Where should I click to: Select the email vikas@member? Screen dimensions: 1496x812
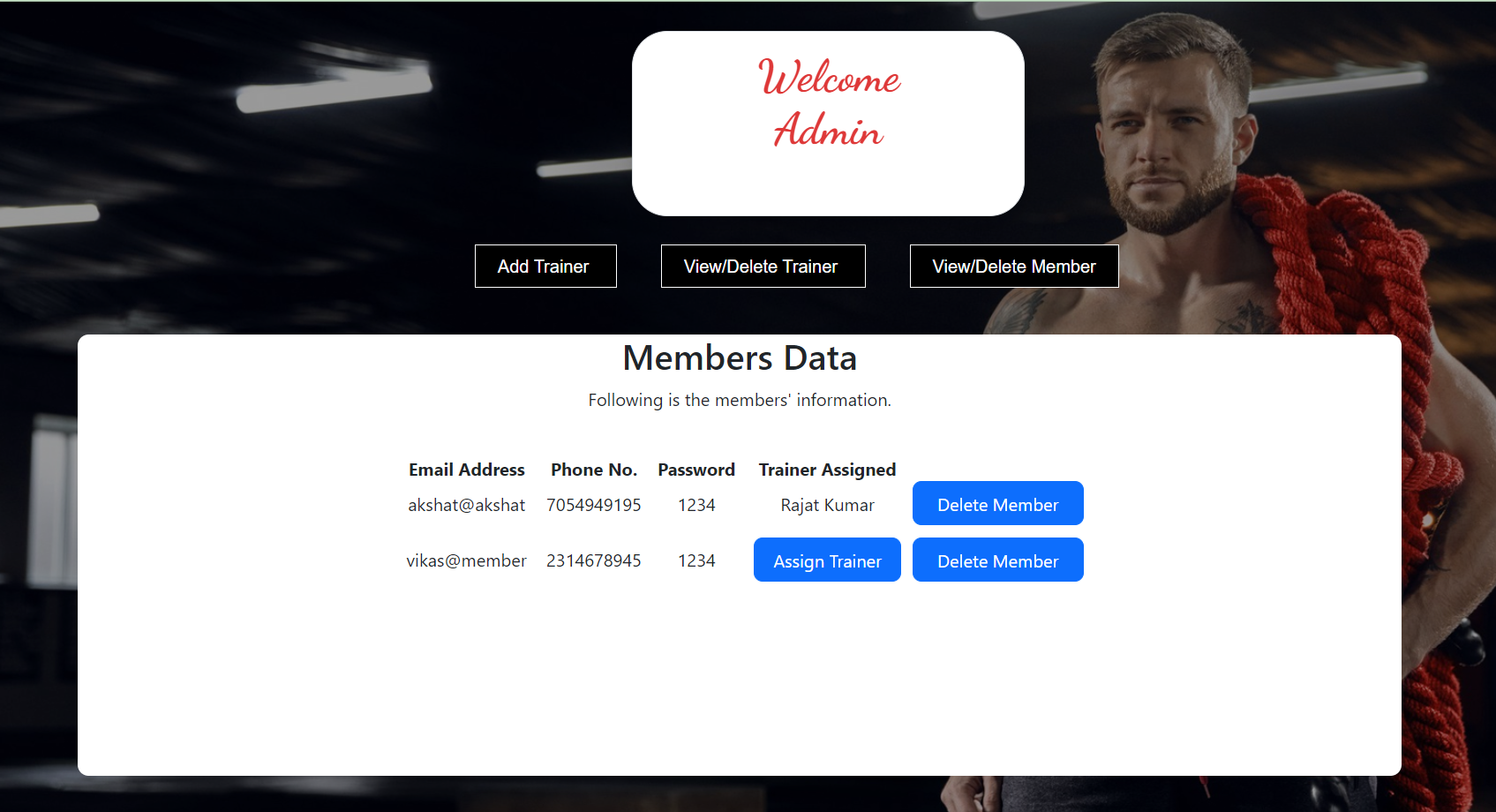(x=466, y=560)
